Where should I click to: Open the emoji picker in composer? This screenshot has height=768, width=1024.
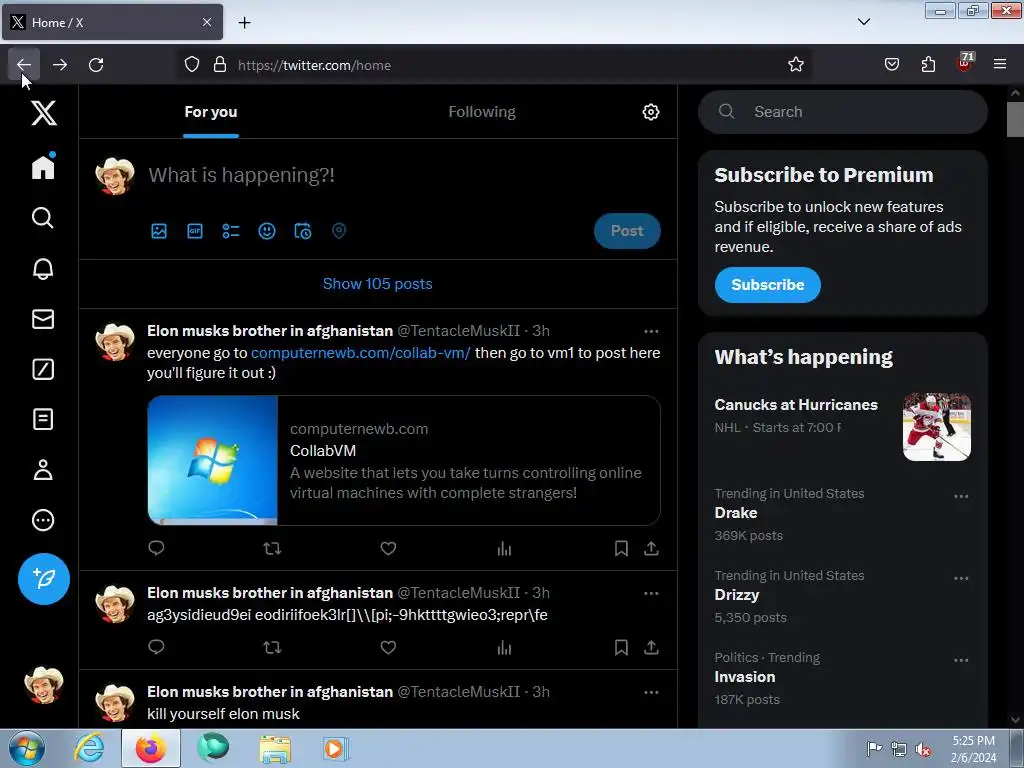point(266,231)
